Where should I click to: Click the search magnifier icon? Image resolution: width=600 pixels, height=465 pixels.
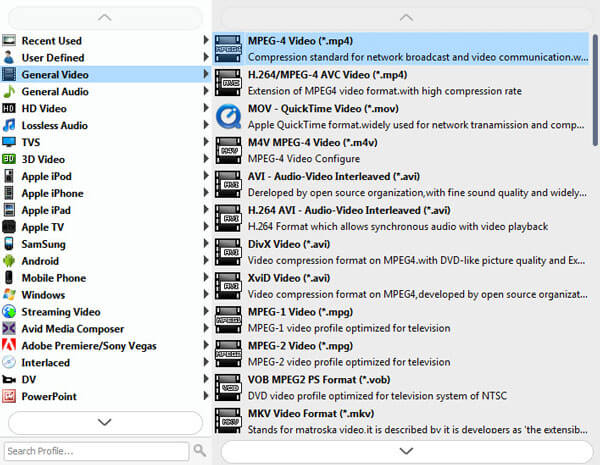pyautogui.click(x=199, y=450)
